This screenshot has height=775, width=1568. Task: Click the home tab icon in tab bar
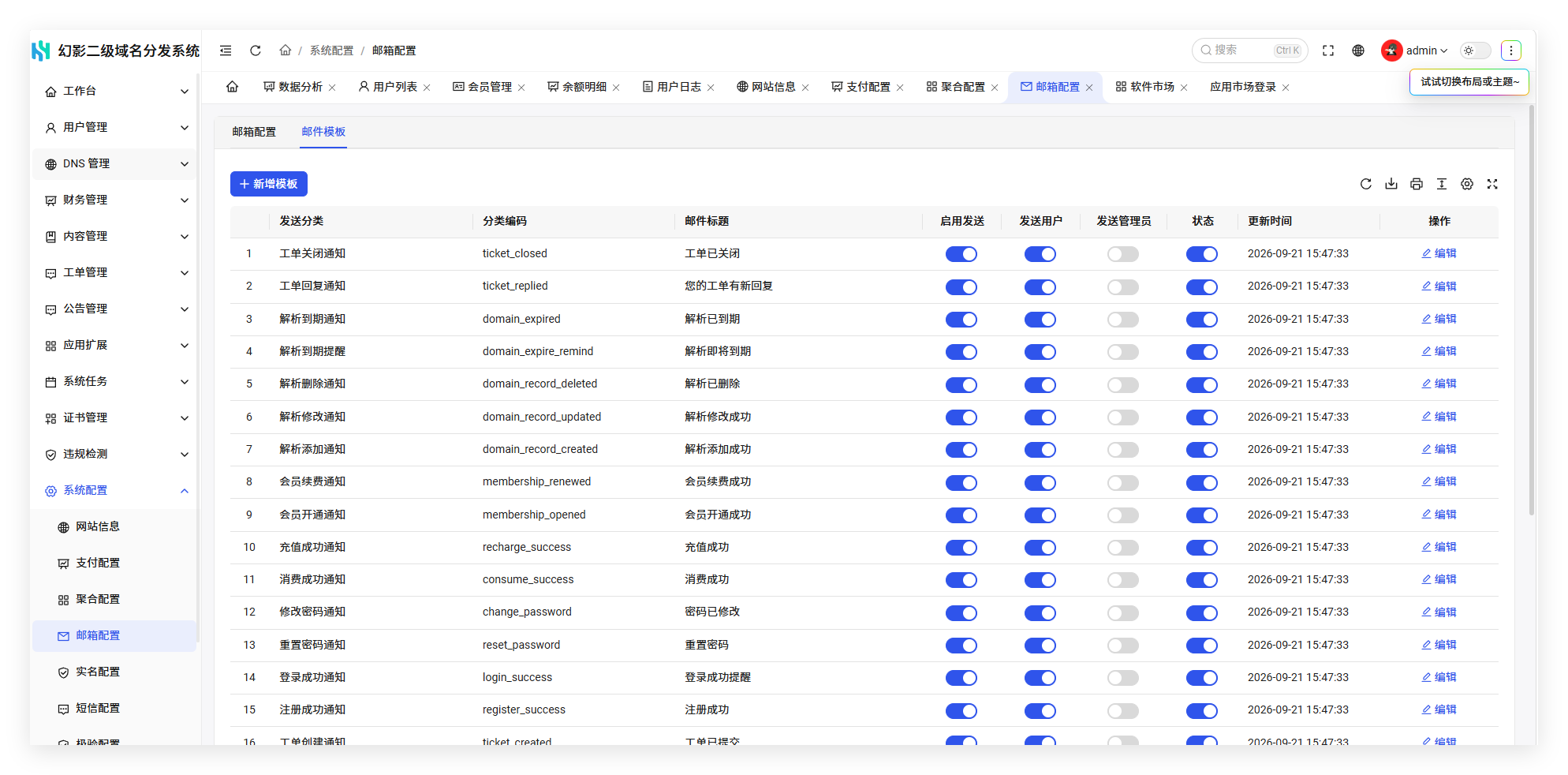pos(233,87)
